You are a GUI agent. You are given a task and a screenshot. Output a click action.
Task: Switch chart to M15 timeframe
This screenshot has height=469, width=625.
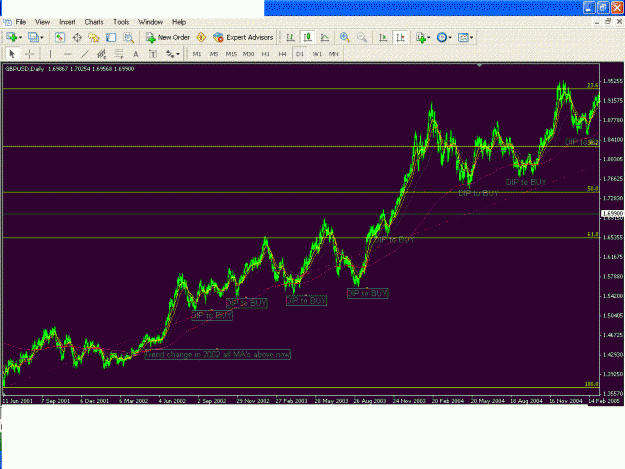(x=231, y=54)
